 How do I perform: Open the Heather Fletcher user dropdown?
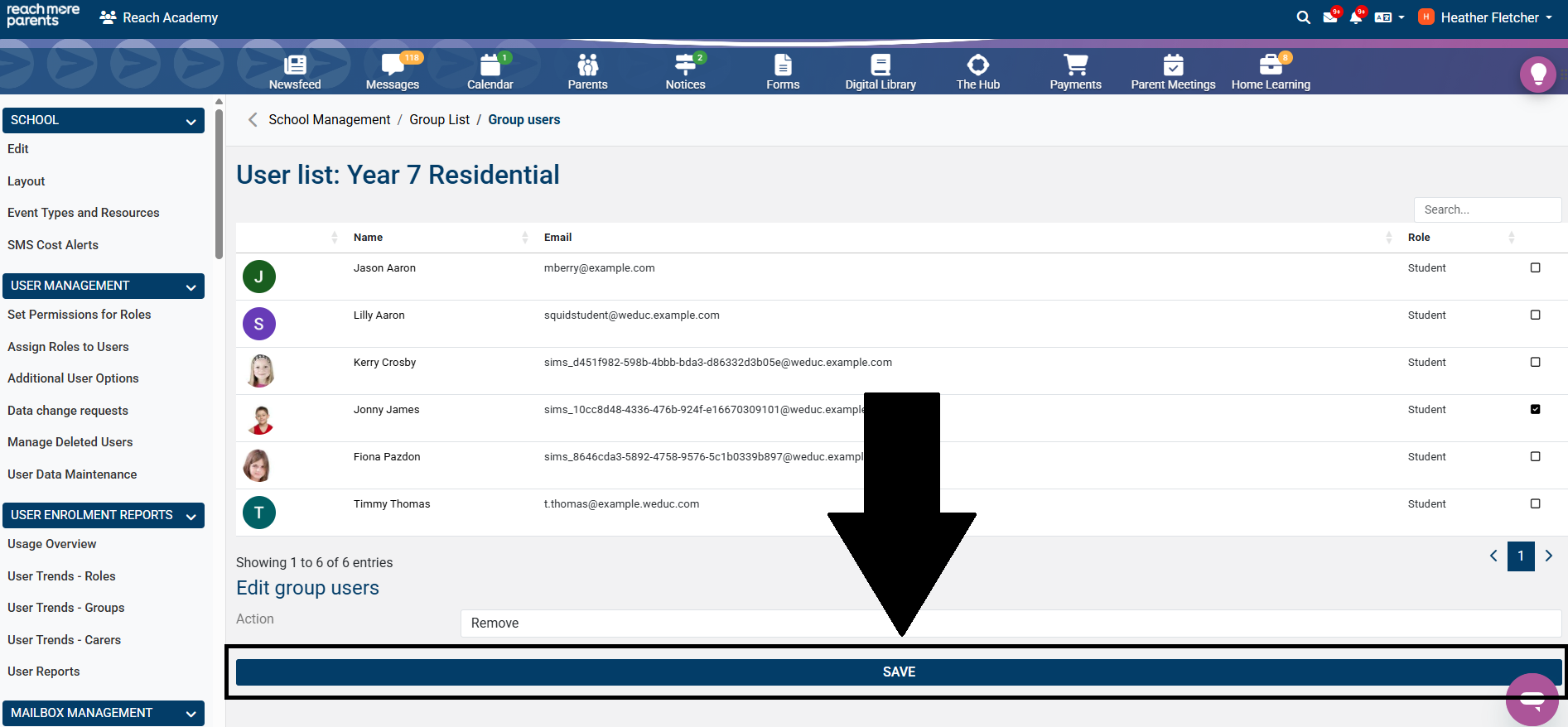coord(1487,17)
